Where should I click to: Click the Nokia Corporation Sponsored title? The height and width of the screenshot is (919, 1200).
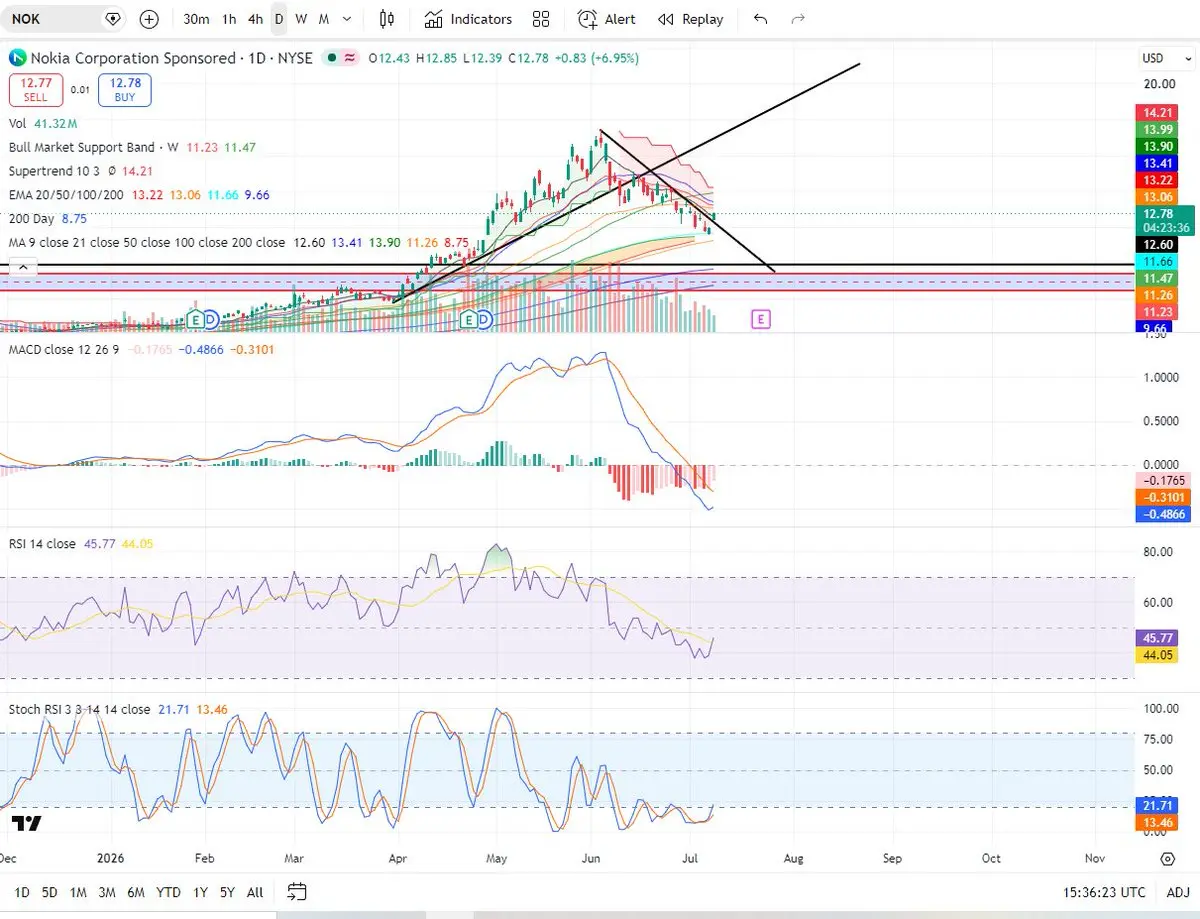click(x=133, y=58)
